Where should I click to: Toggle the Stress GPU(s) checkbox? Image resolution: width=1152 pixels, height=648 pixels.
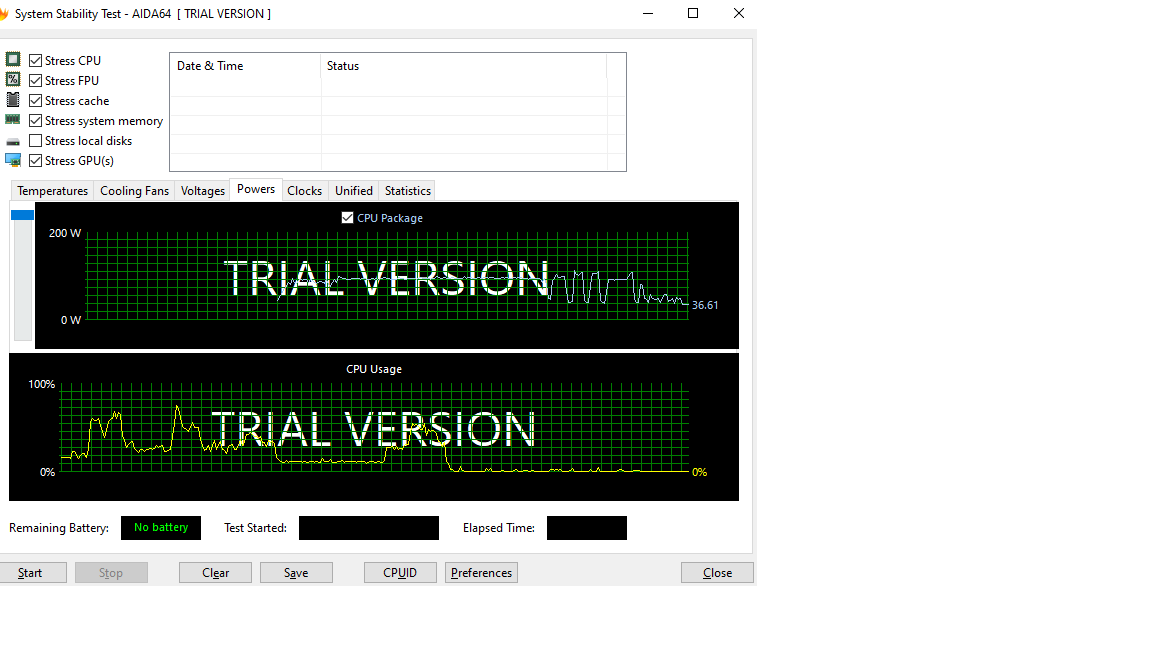pos(35,160)
